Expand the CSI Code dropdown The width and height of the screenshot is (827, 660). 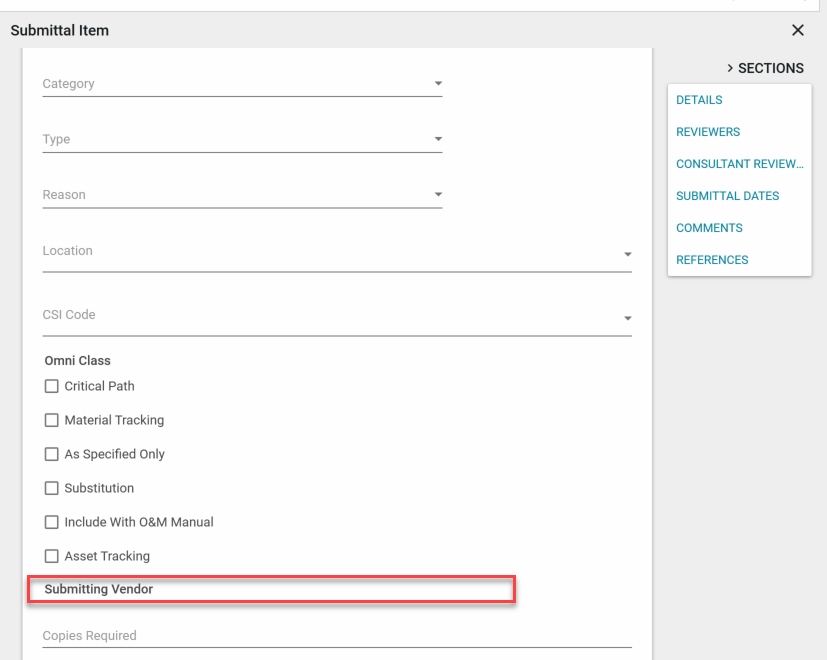click(x=627, y=318)
